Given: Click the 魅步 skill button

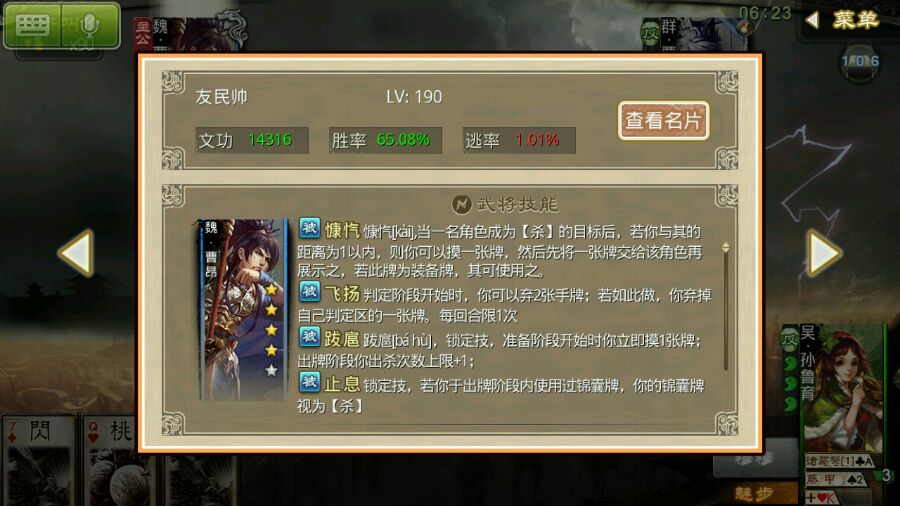Looking at the screenshot, I should tap(754, 493).
